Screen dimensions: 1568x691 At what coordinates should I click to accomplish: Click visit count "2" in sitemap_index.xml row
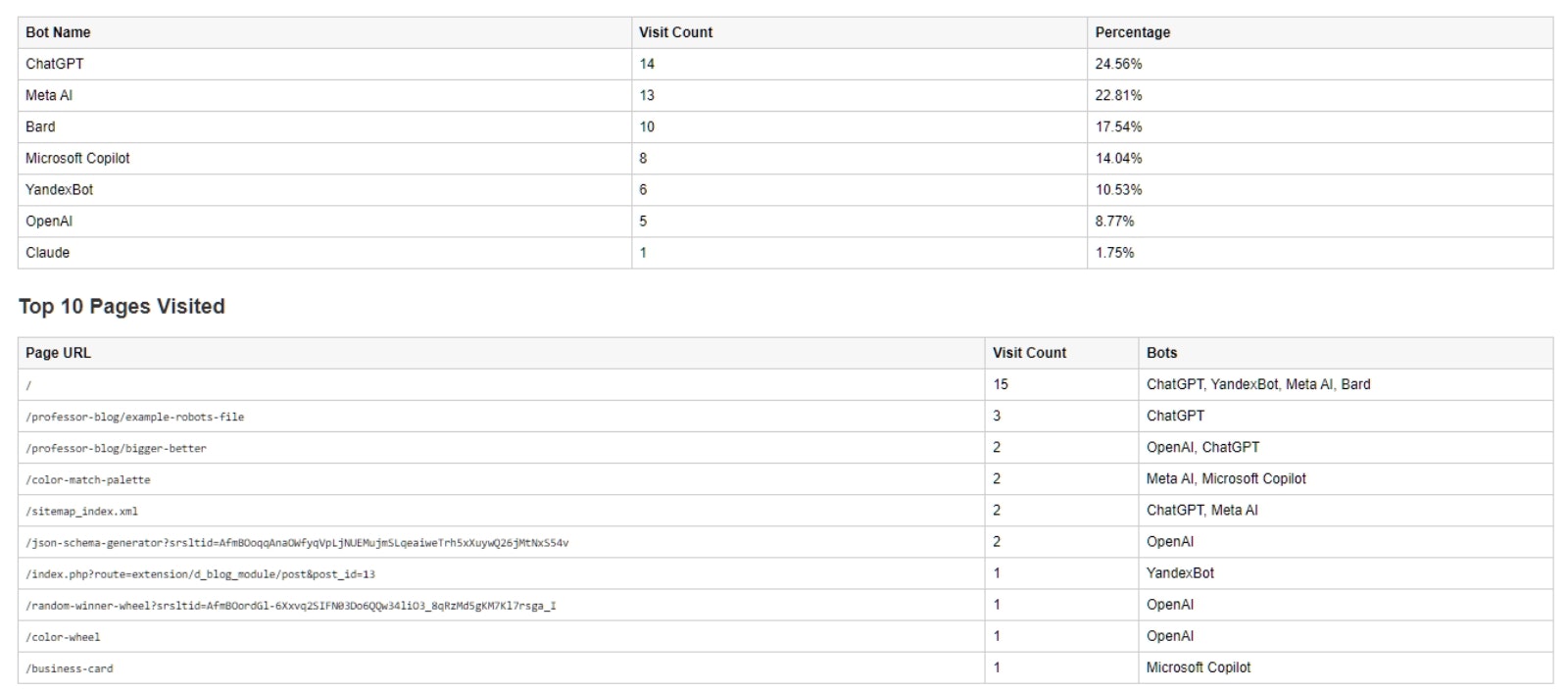click(997, 510)
